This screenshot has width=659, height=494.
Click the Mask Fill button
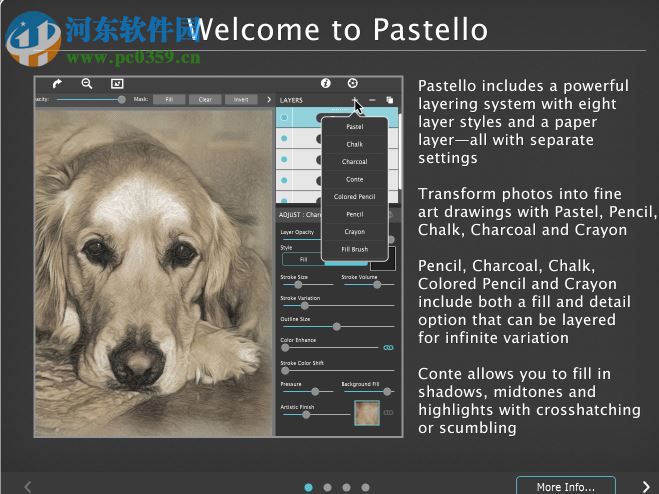pyautogui.click(x=169, y=100)
